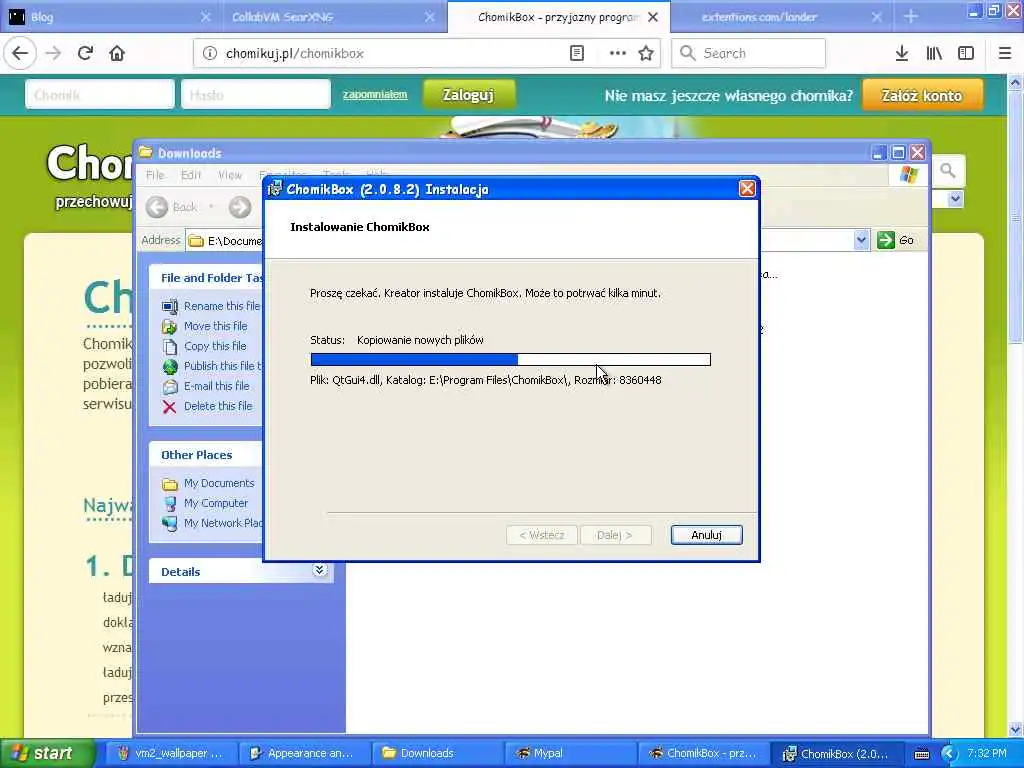
Task: Open the View menu in Downloads window
Action: click(230, 175)
